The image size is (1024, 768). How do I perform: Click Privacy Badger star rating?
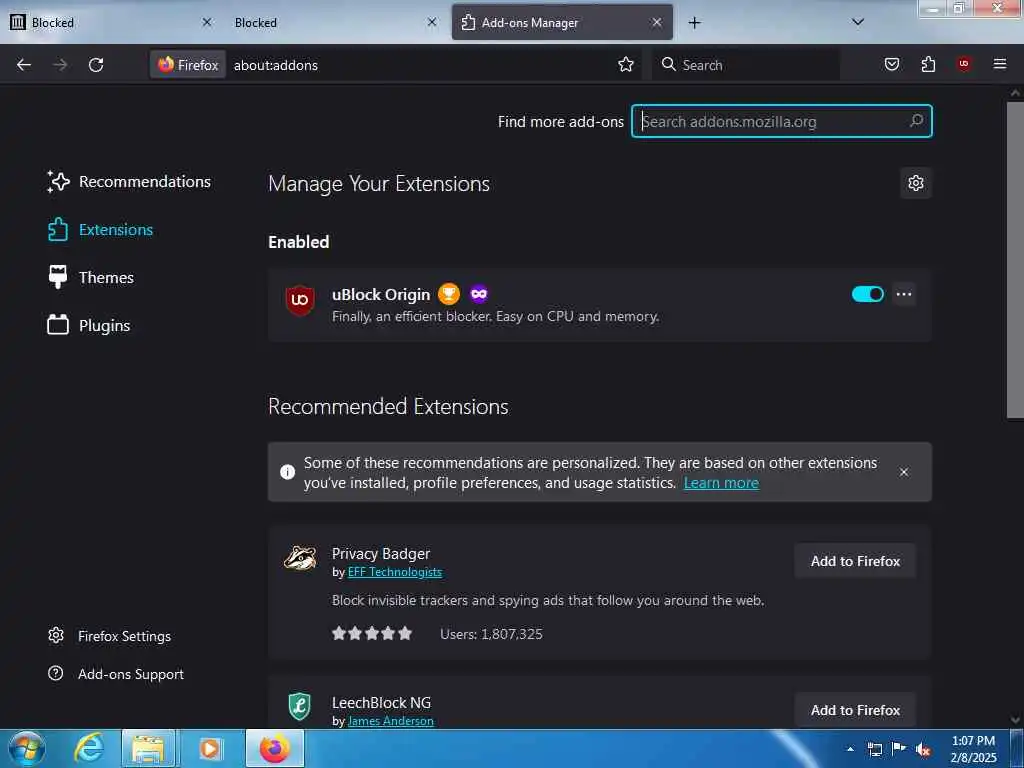[372, 633]
